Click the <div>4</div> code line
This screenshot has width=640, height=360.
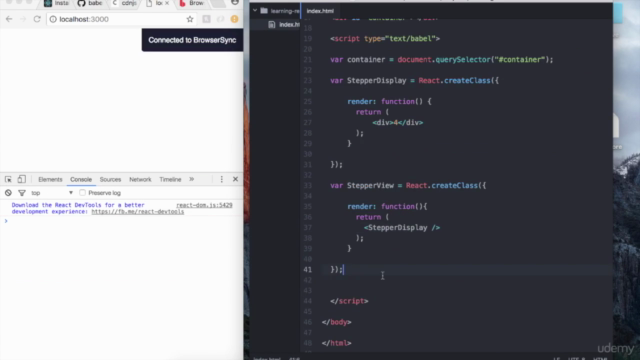coord(398,122)
